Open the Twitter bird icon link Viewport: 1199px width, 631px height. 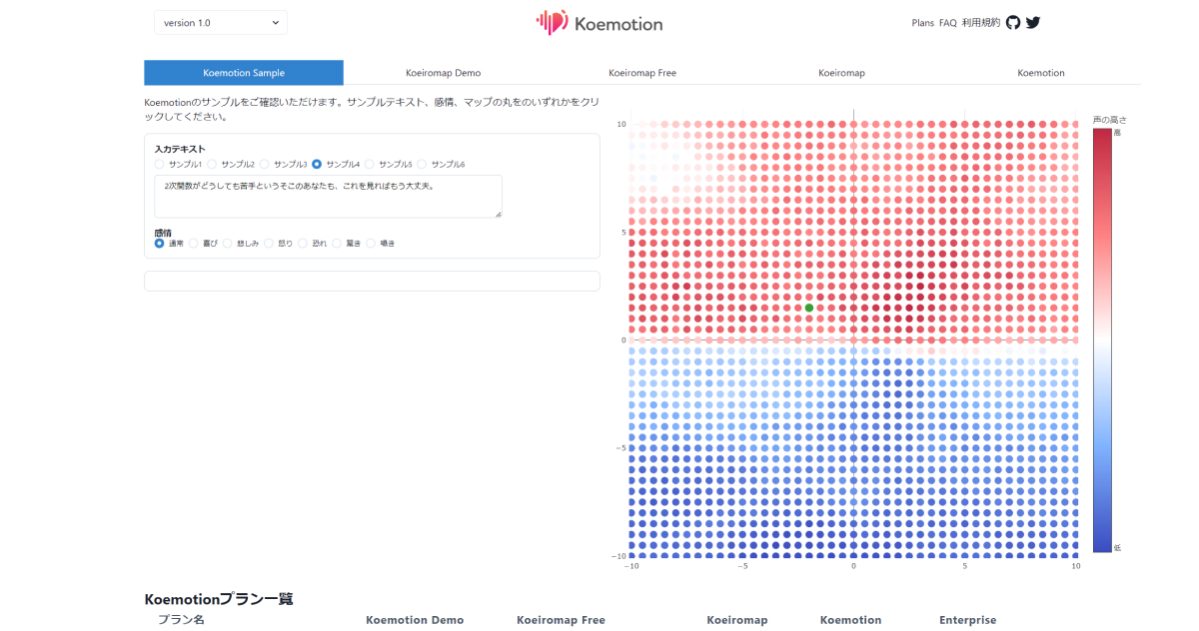tap(1033, 22)
